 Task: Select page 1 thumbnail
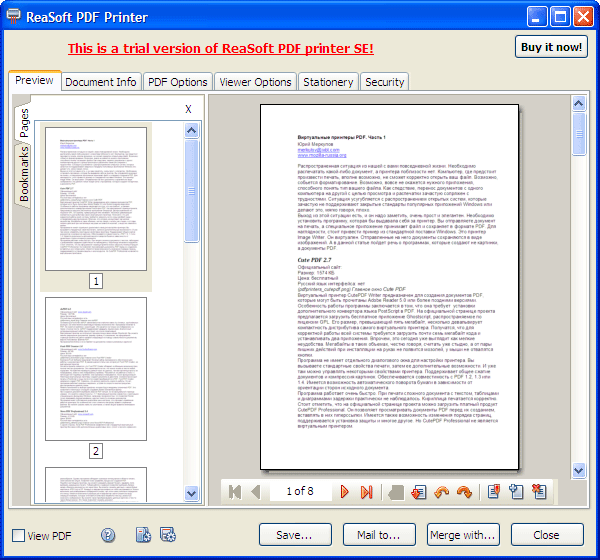[x=96, y=199]
